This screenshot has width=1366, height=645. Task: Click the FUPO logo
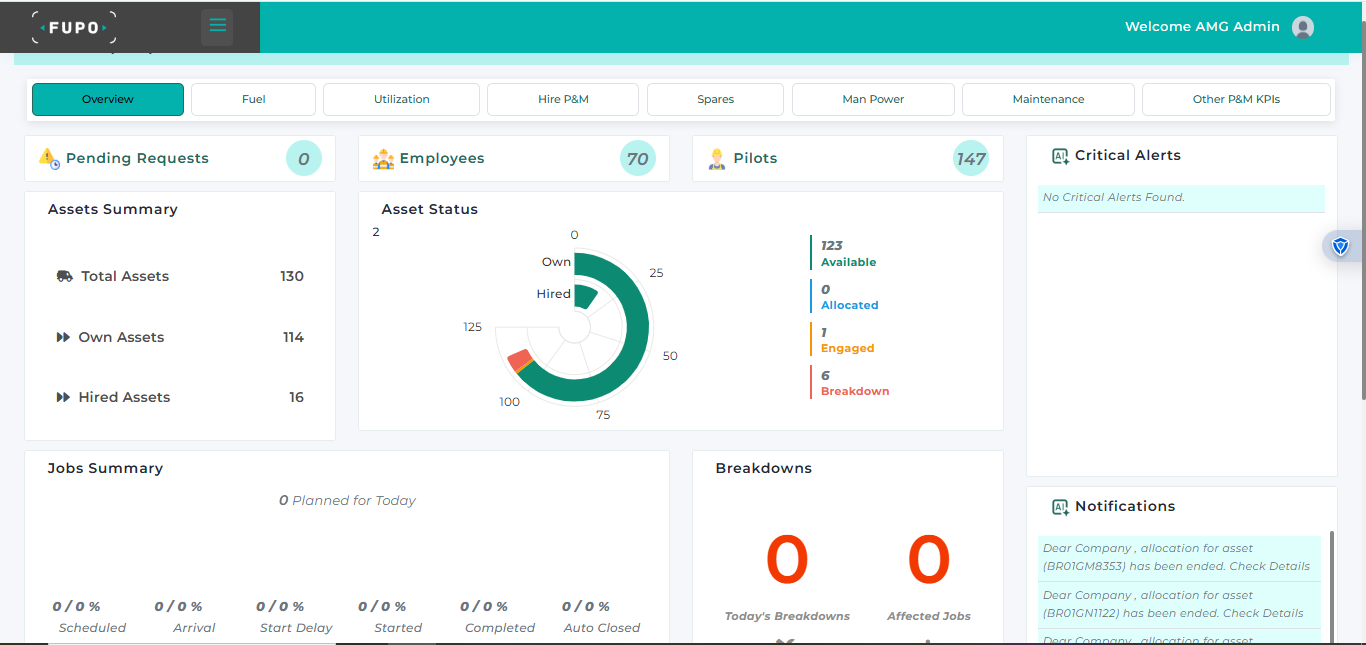(x=74, y=27)
